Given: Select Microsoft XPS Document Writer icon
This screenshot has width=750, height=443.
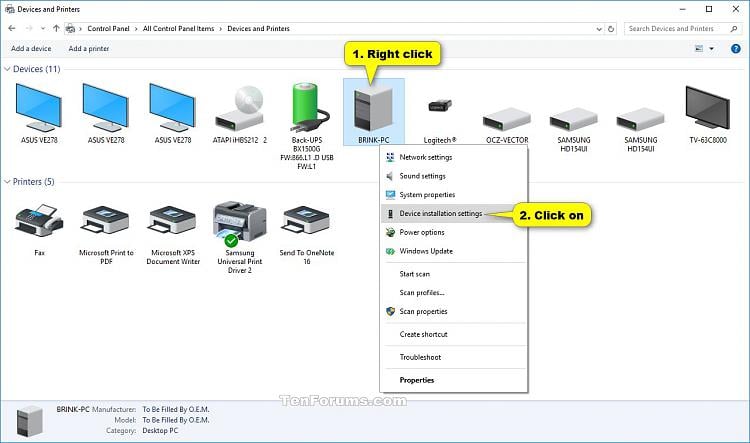Looking at the screenshot, I should tap(173, 220).
